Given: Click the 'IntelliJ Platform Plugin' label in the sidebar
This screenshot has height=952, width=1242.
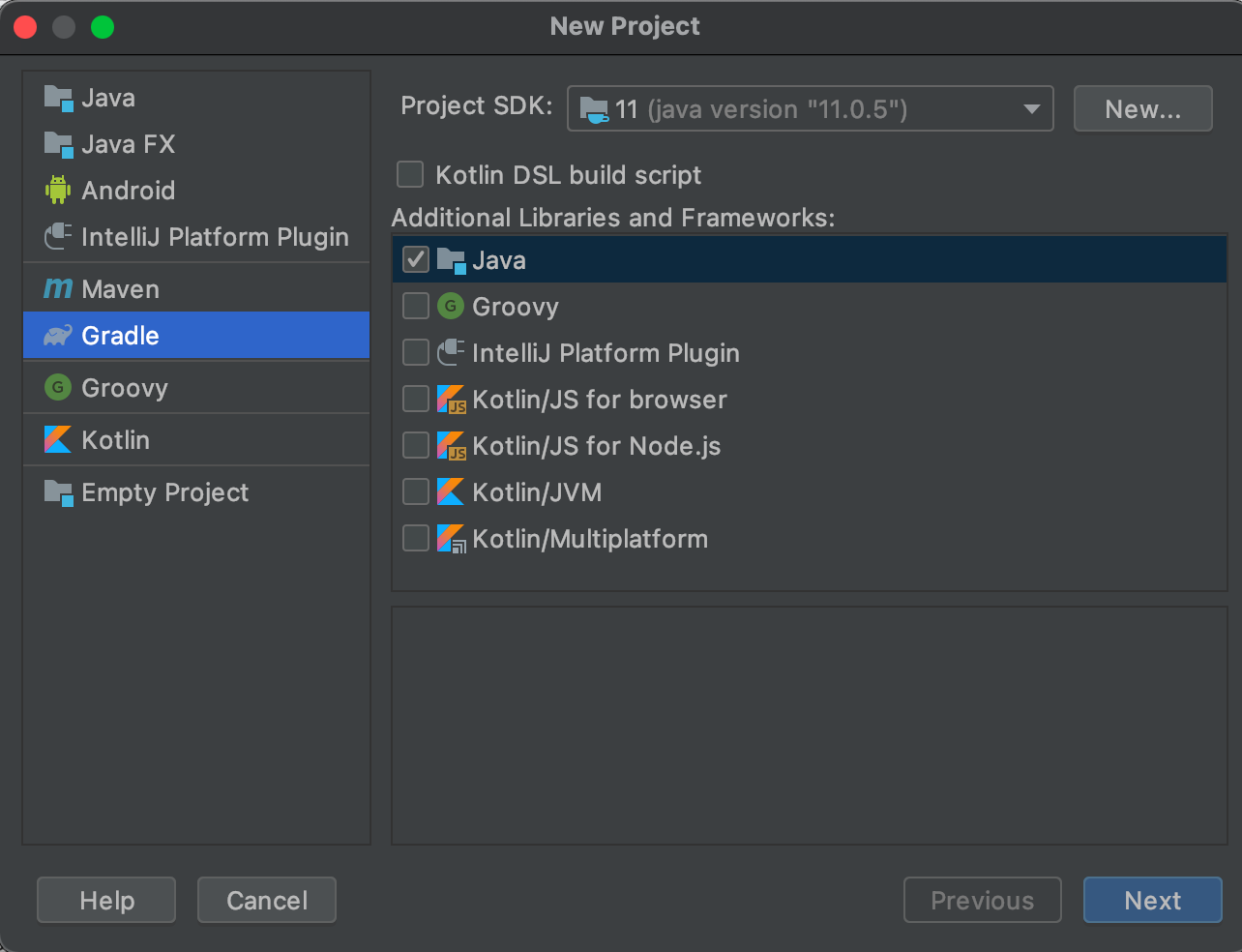Looking at the screenshot, I should click(x=215, y=237).
